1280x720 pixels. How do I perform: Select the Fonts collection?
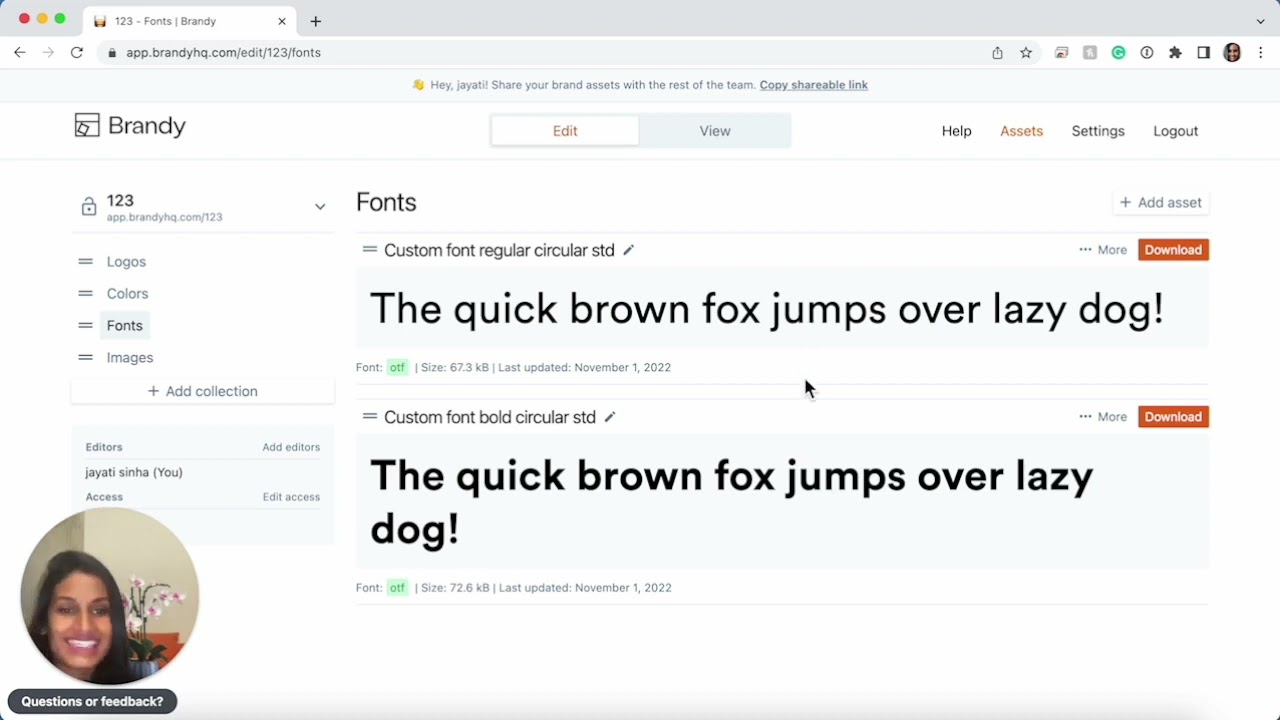click(x=125, y=326)
